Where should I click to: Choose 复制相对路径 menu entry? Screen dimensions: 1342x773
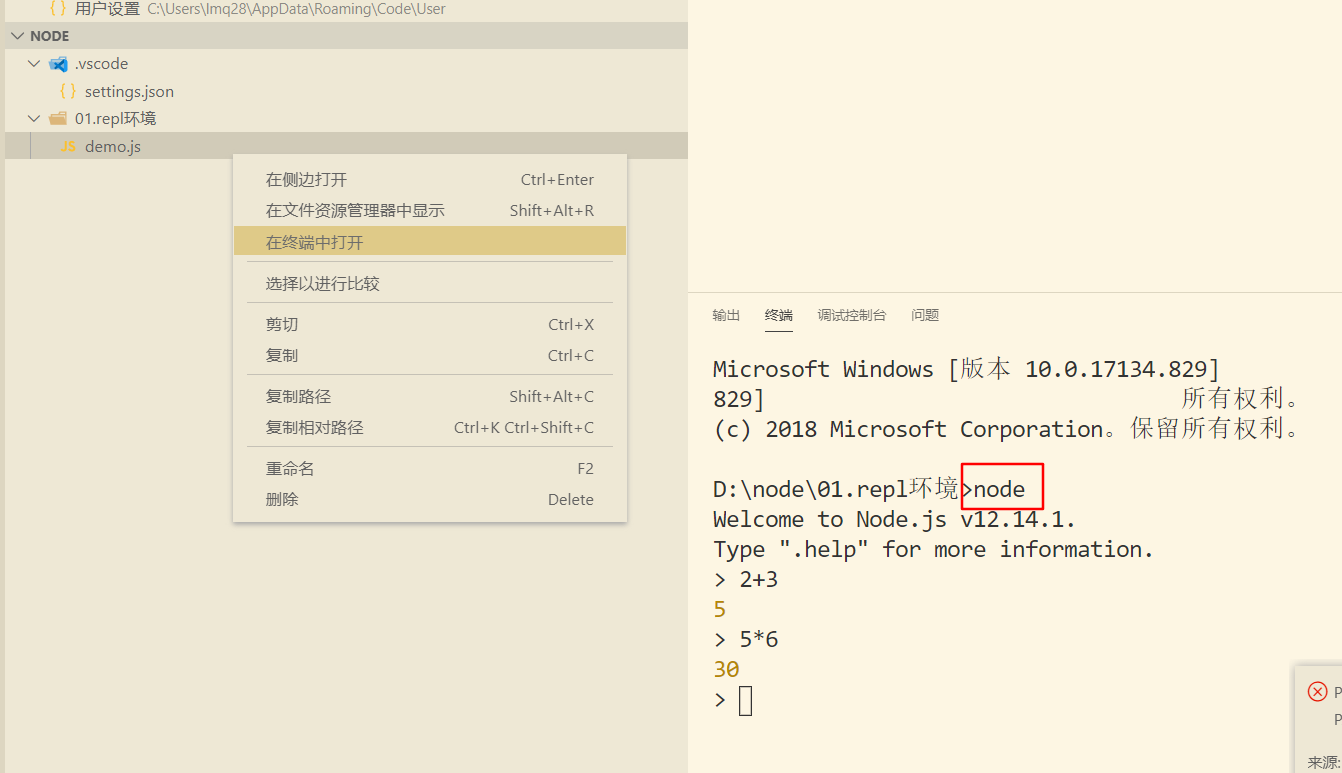click(x=430, y=428)
